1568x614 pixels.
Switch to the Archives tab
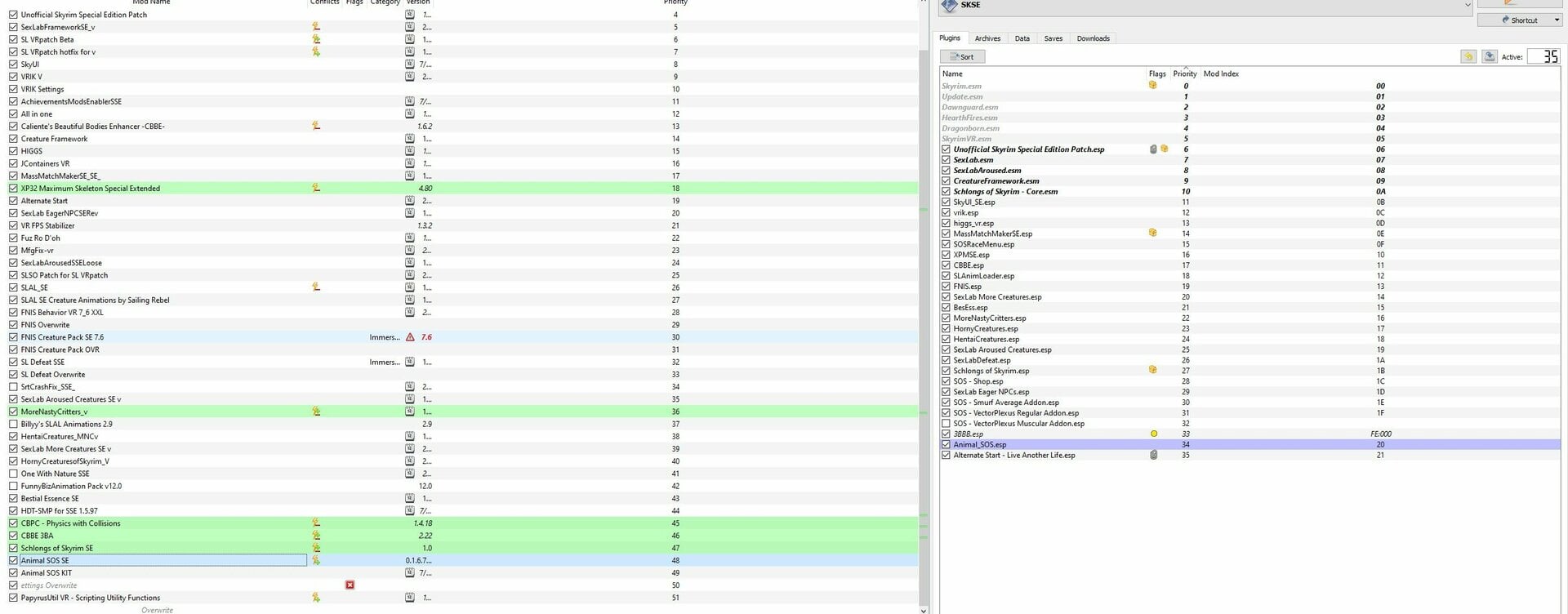pos(987,38)
